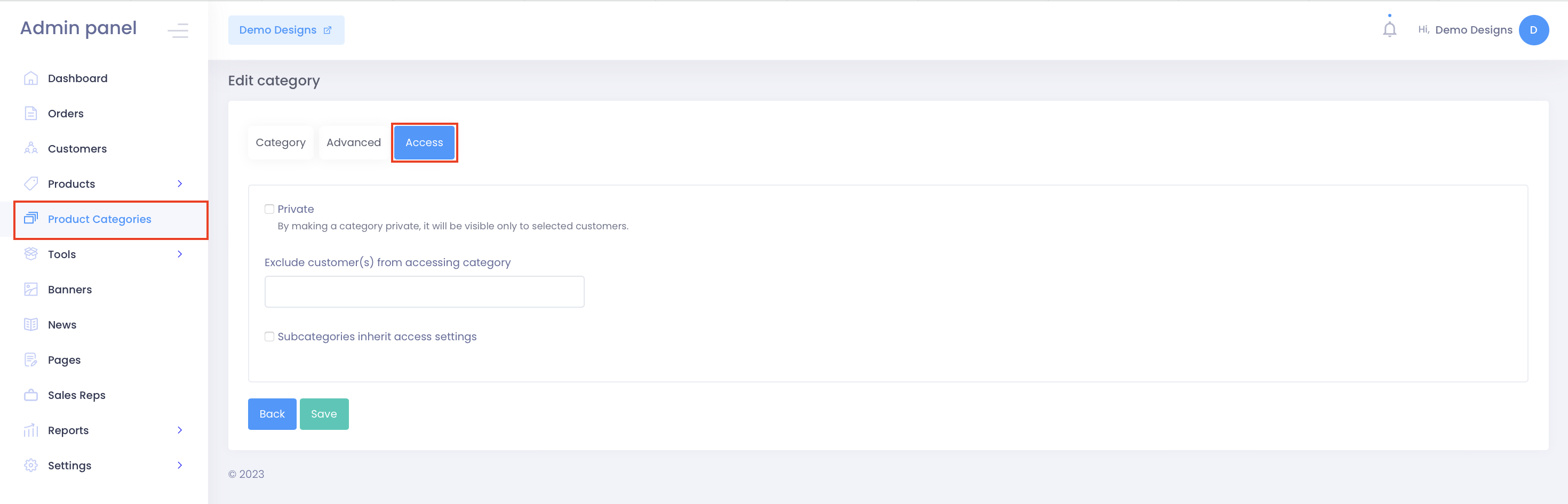Click the Banners image icon
Viewport: 1568px width, 504px height.
31,289
